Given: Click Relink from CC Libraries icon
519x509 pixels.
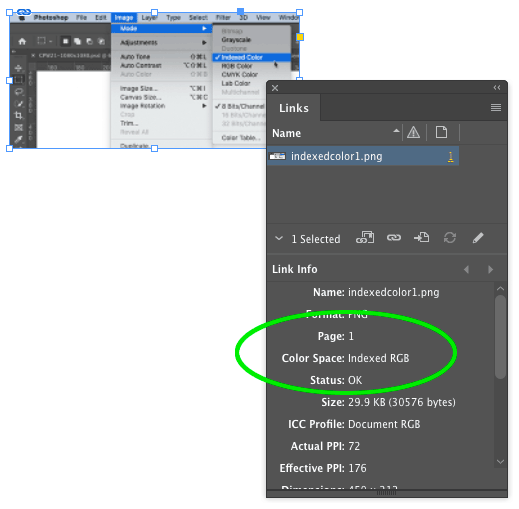Looking at the screenshot, I should pyautogui.click(x=365, y=238).
